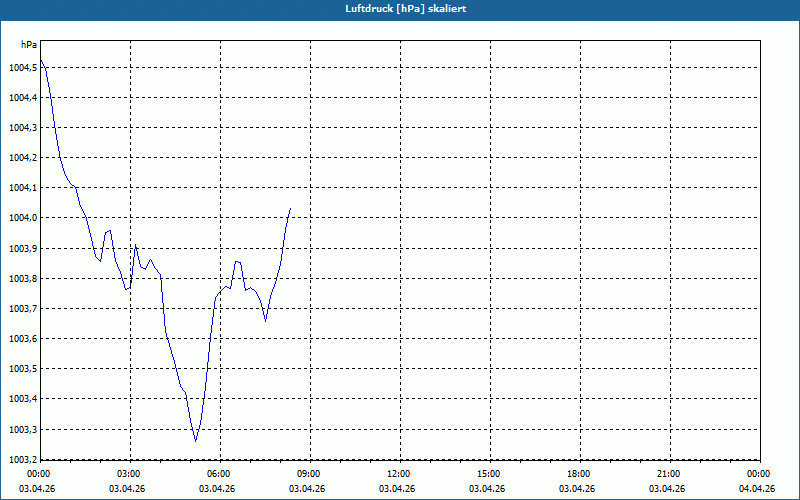The height and width of the screenshot is (500, 800).
Task: Select the 1004,5 y-axis value
Action: click(x=22, y=67)
